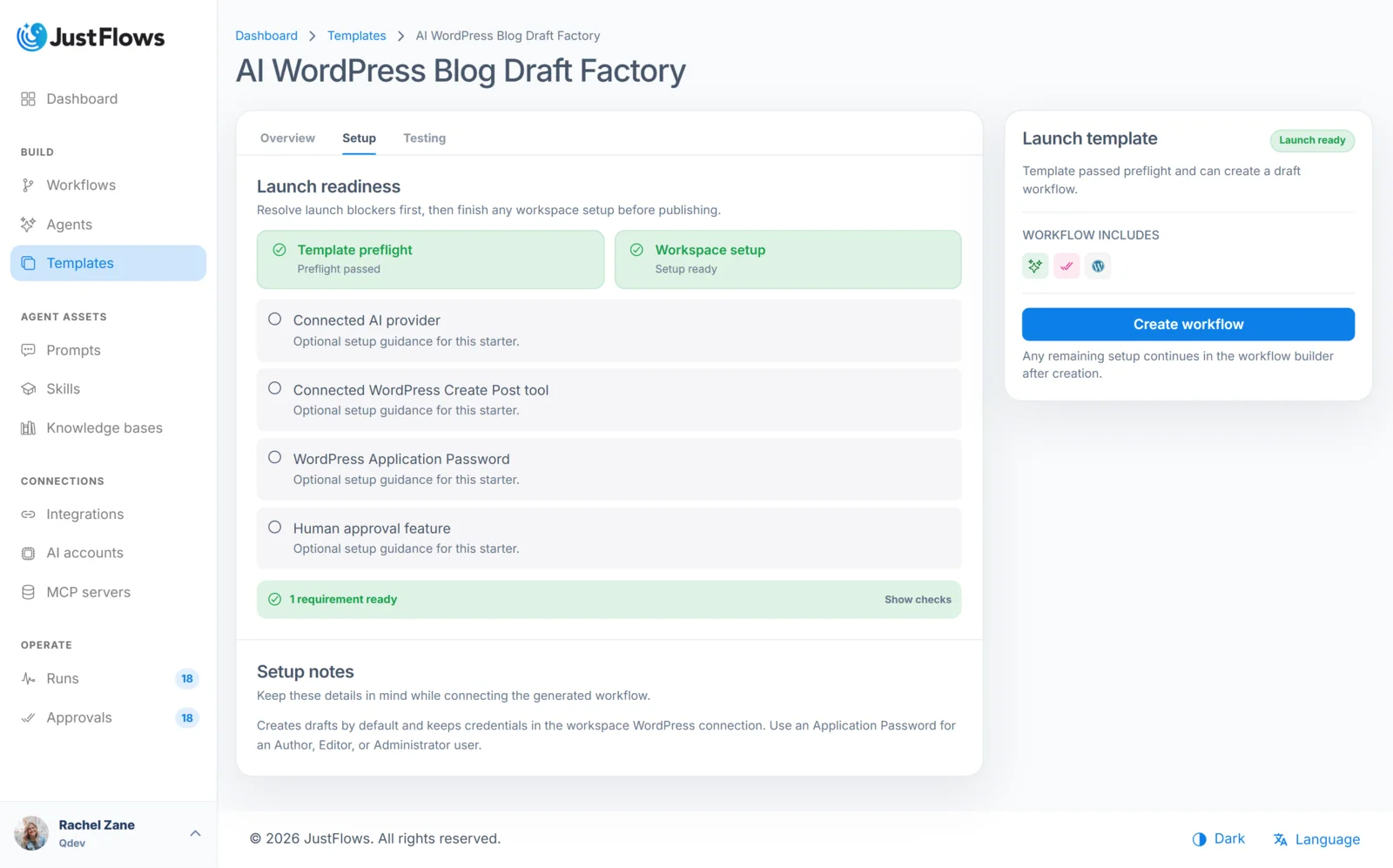Click the 'Setup notes' heading
The height and width of the screenshot is (868, 1393).
tap(306, 671)
